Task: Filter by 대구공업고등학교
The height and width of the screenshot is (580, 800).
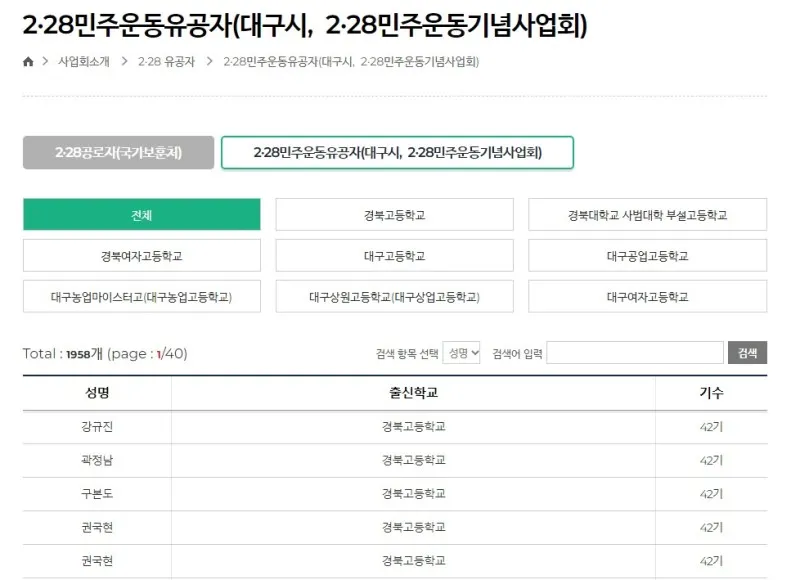Action: 647,256
